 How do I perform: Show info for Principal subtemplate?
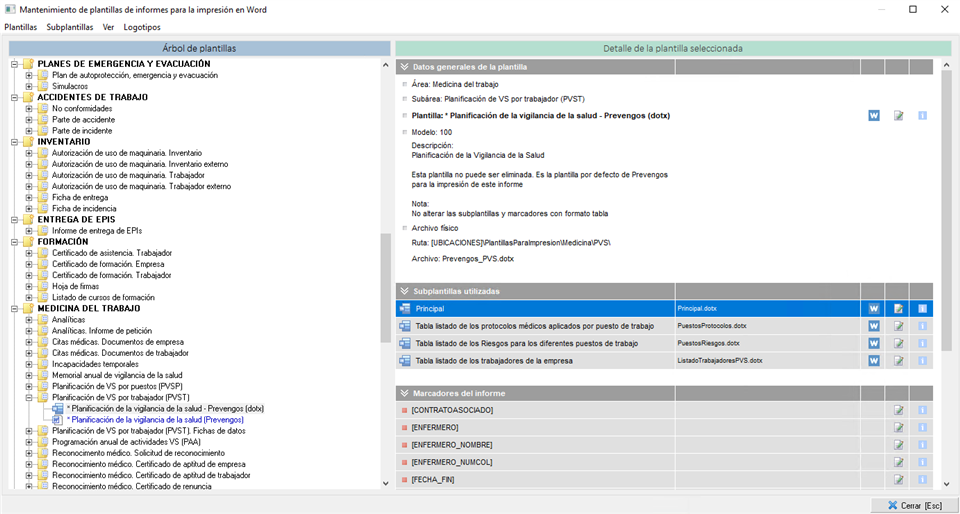click(922, 309)
